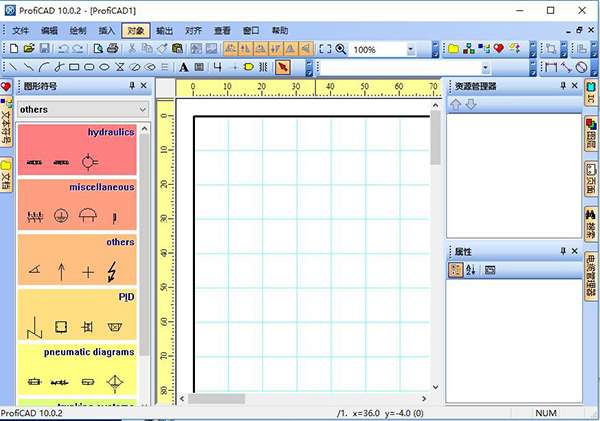The width and height of the screenshot is (600, 421).
Task: Open the 绘制 menu
Action: click(x=78, y=31)
